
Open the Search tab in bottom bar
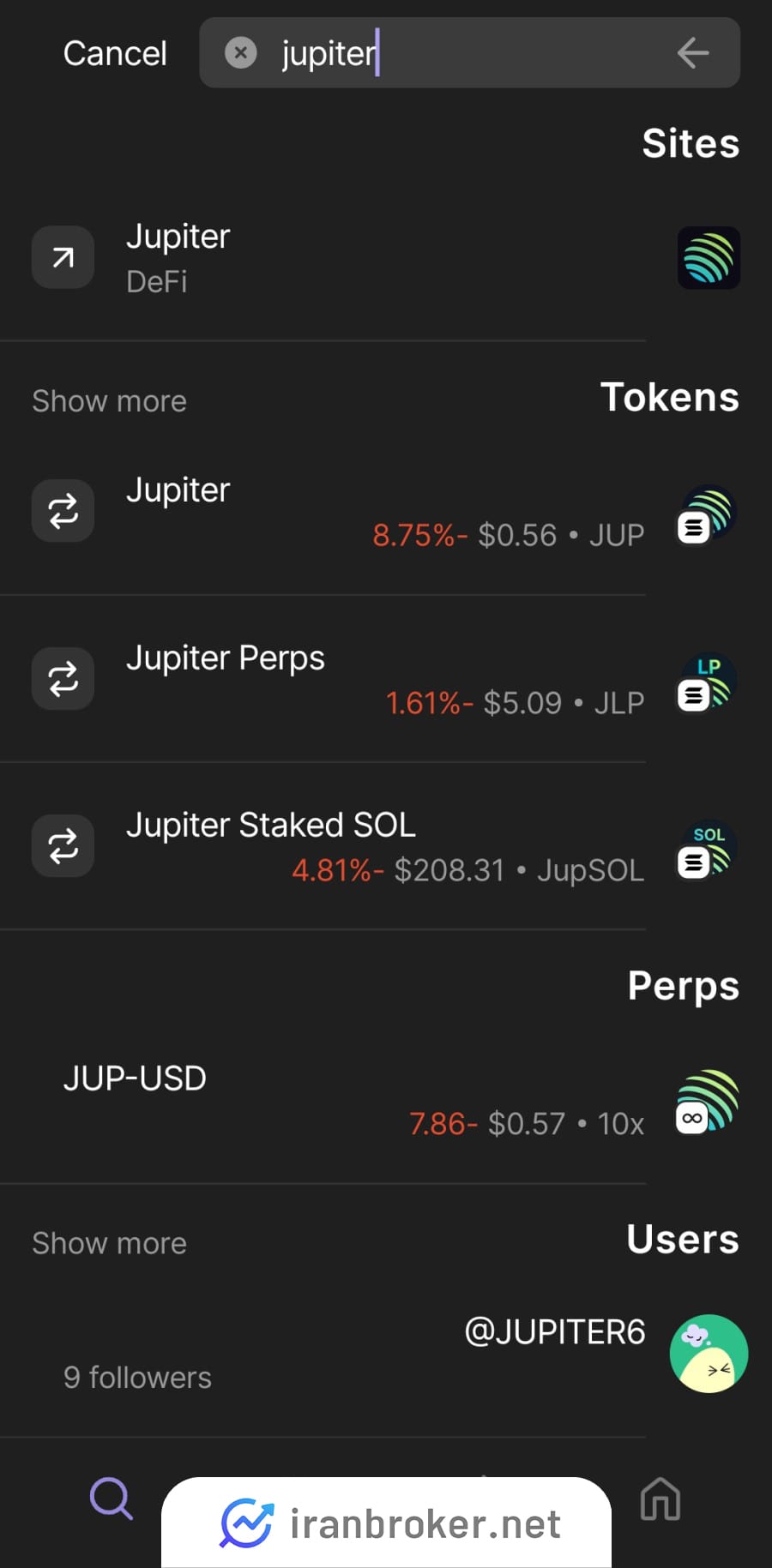coord(112,1499)
